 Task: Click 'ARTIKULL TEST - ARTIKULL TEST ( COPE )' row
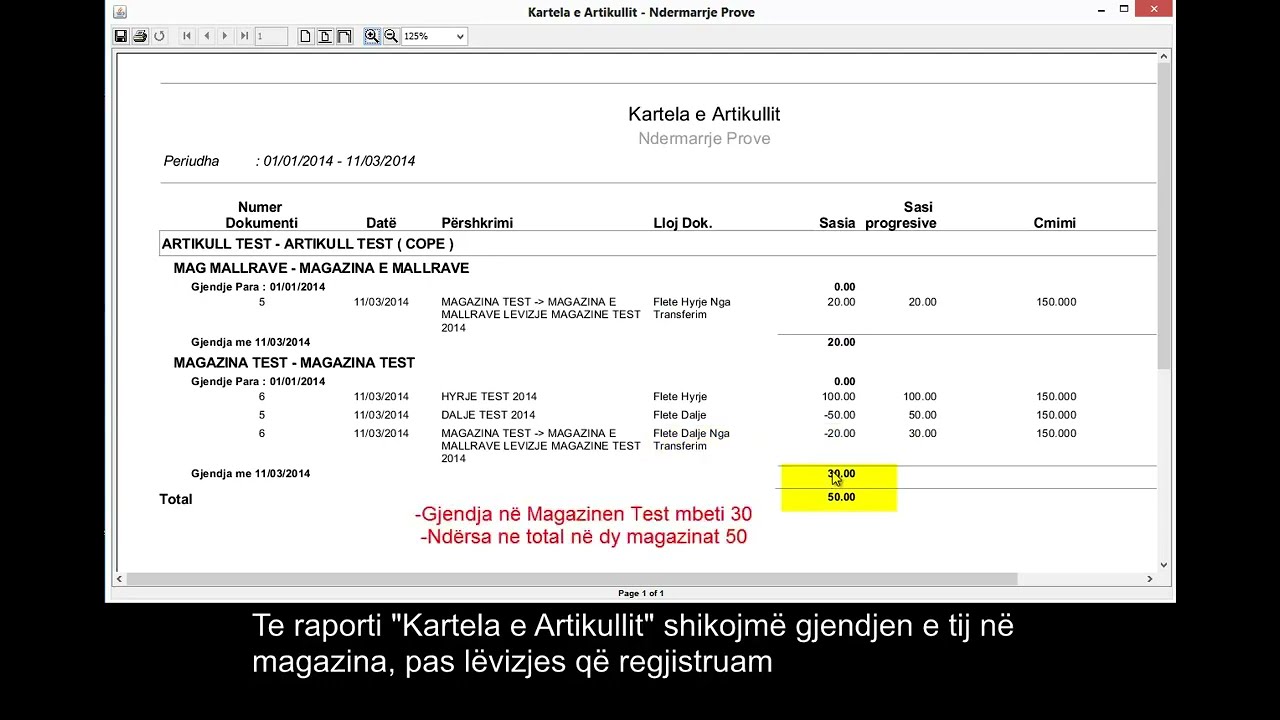[x=658, y=244]
